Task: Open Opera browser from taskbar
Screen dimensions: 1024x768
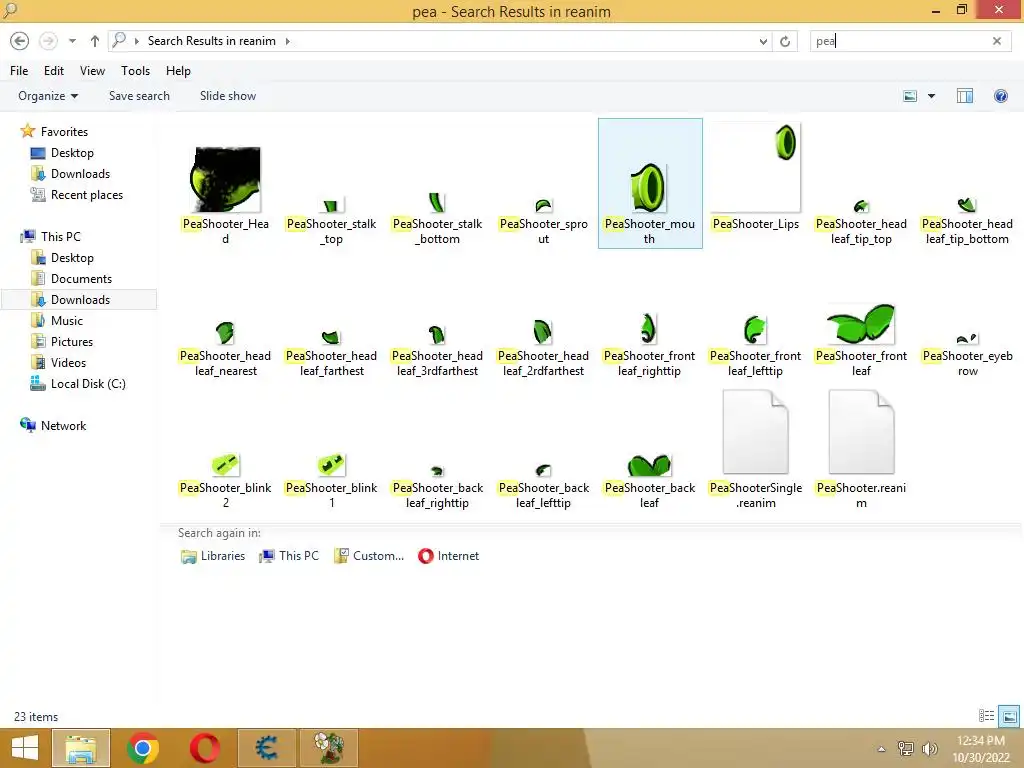Action: point(204,748)
